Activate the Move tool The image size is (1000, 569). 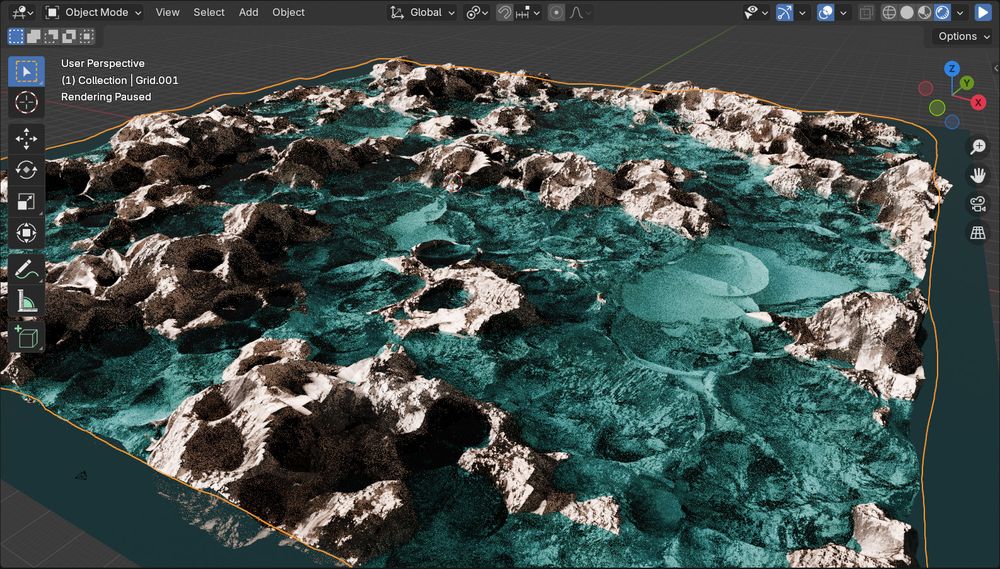click(26, 139)
